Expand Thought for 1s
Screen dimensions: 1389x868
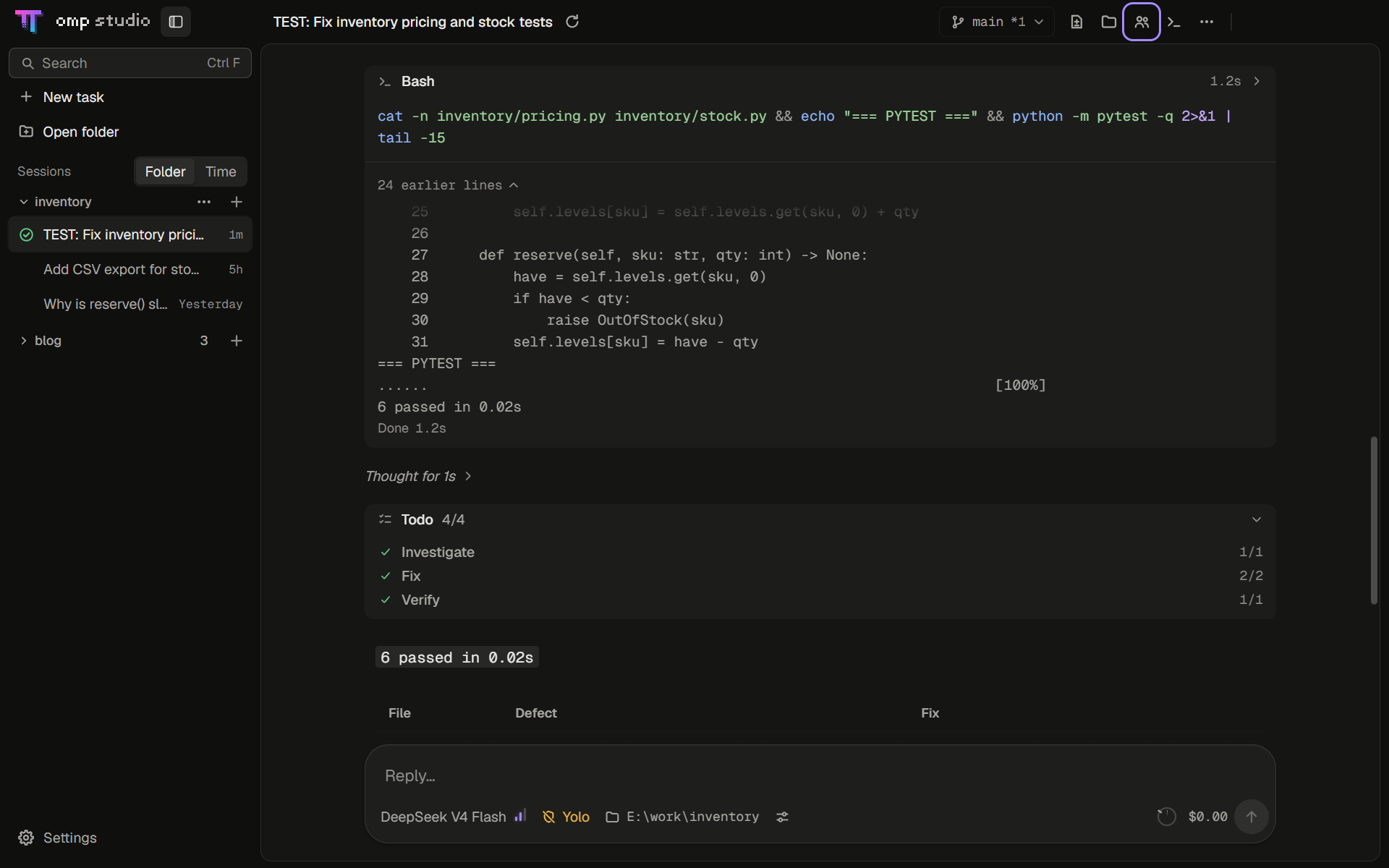pyautogui.click(x=418, y=476)
